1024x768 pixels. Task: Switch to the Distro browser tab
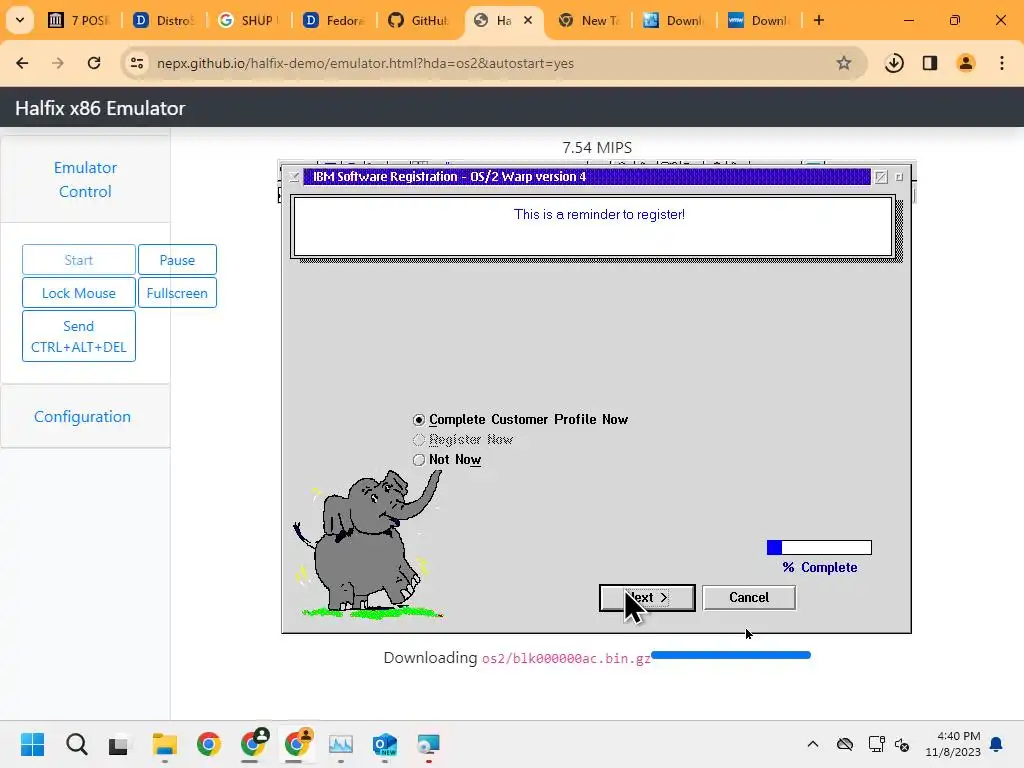[164, 20]
